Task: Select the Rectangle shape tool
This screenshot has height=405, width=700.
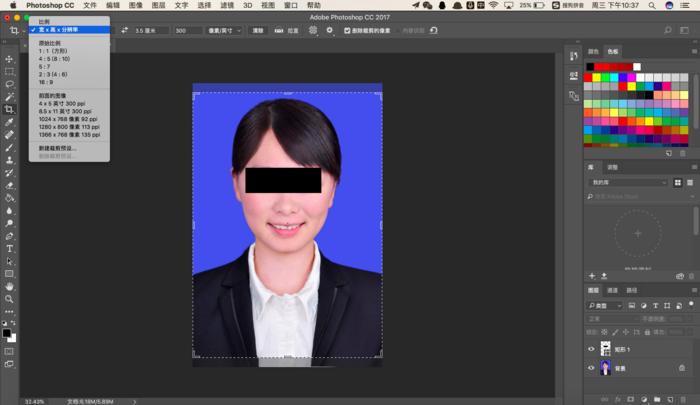Action: [9, 274]
